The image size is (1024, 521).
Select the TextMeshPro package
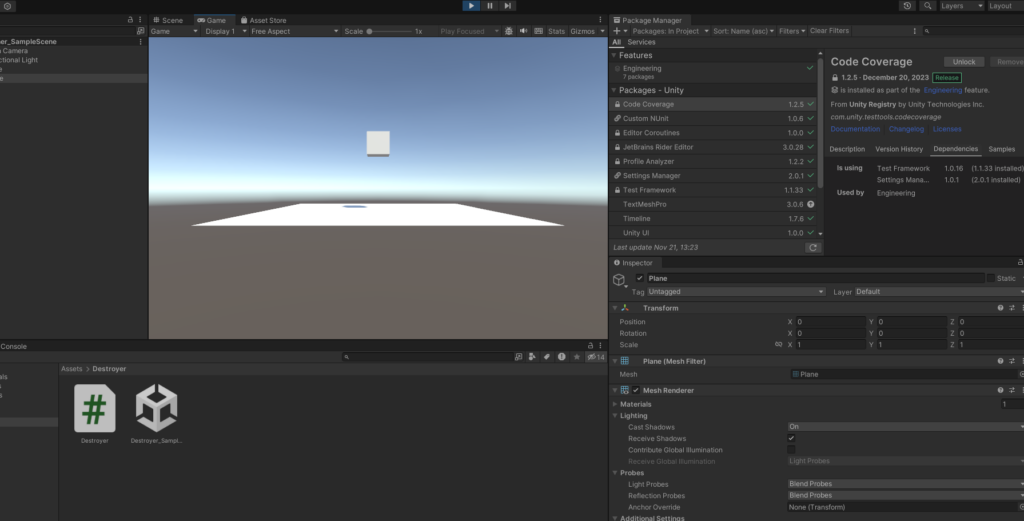point(713,204)
